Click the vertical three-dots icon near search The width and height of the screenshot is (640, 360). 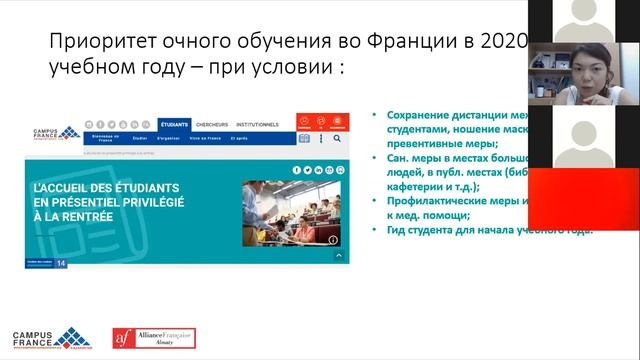321,139
